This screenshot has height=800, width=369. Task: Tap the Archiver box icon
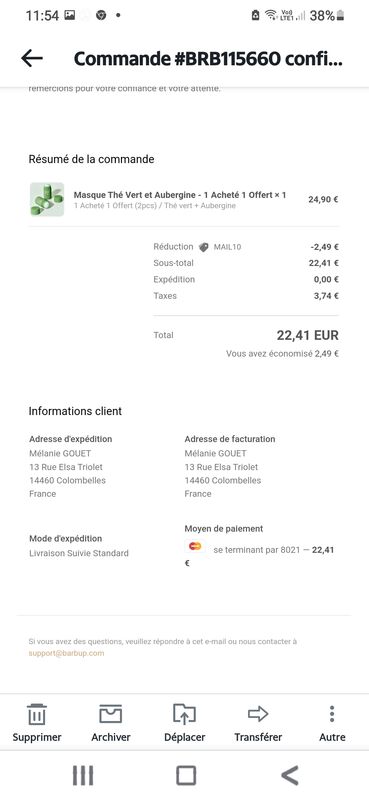tap(111, 714)
